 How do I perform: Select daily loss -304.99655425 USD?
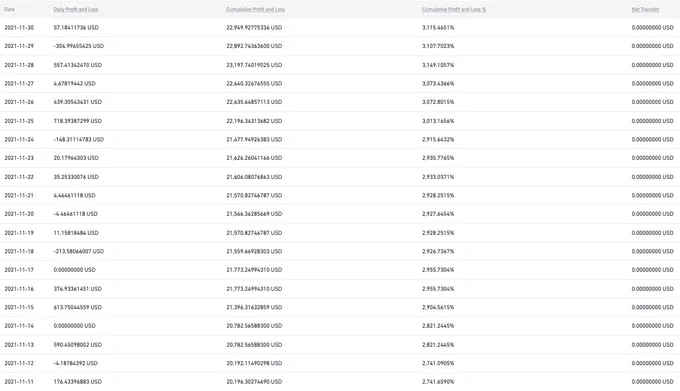(78, 46)
